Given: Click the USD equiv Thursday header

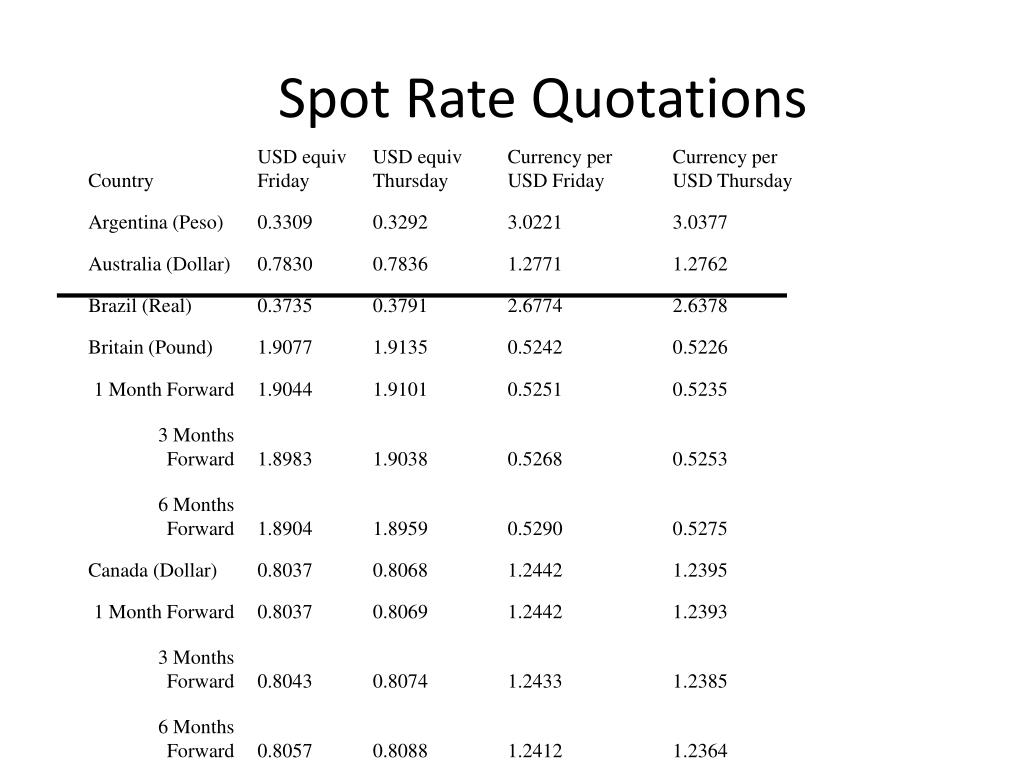Looking at the screenshot, I should click(417, 168).
